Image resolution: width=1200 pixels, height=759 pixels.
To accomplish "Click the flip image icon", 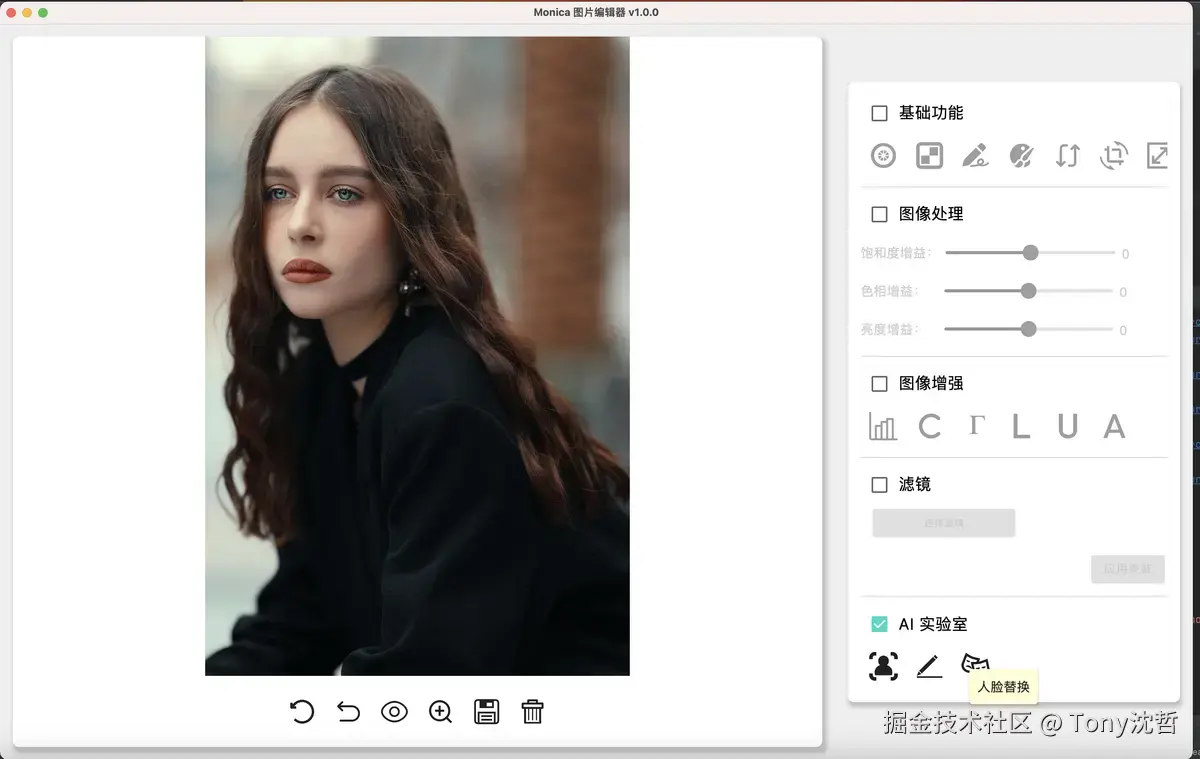I will click(x=1067, y=156).
